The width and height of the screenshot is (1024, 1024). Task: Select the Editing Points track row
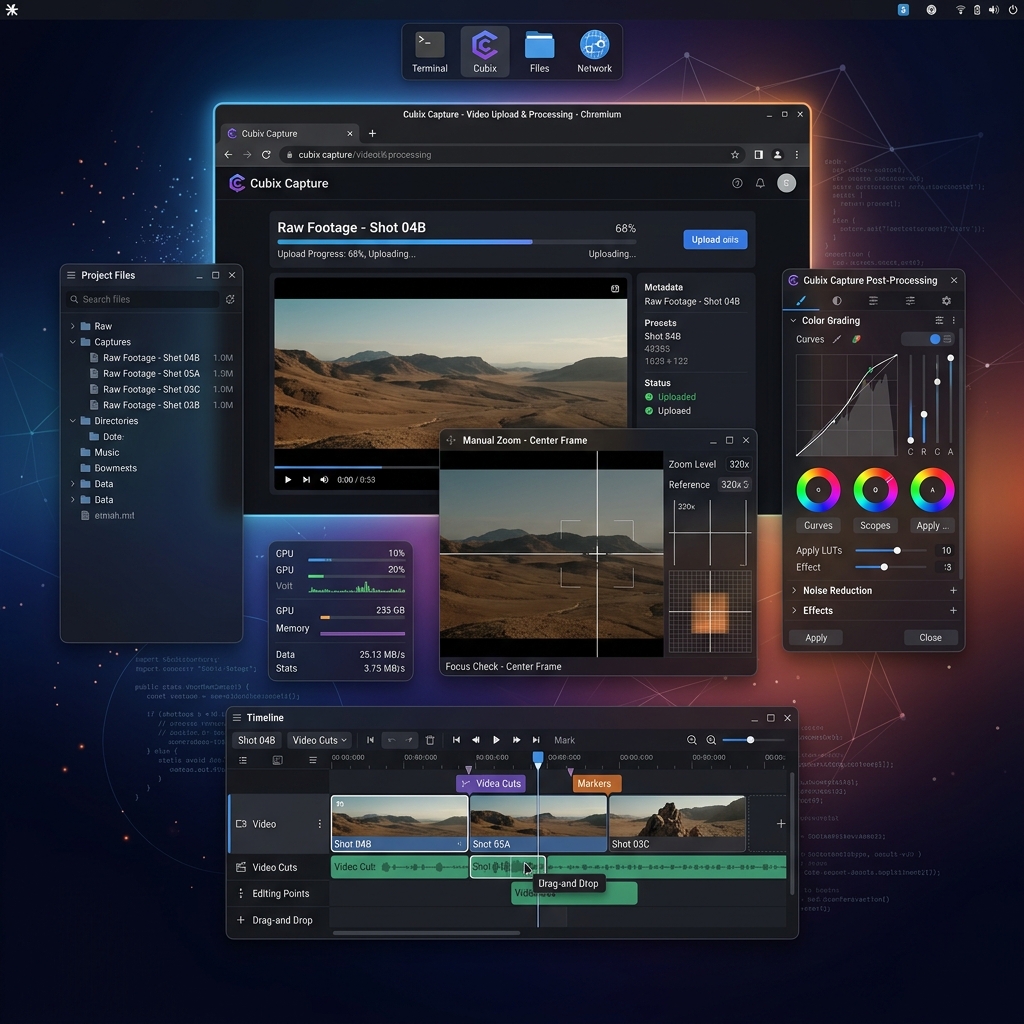279,893
